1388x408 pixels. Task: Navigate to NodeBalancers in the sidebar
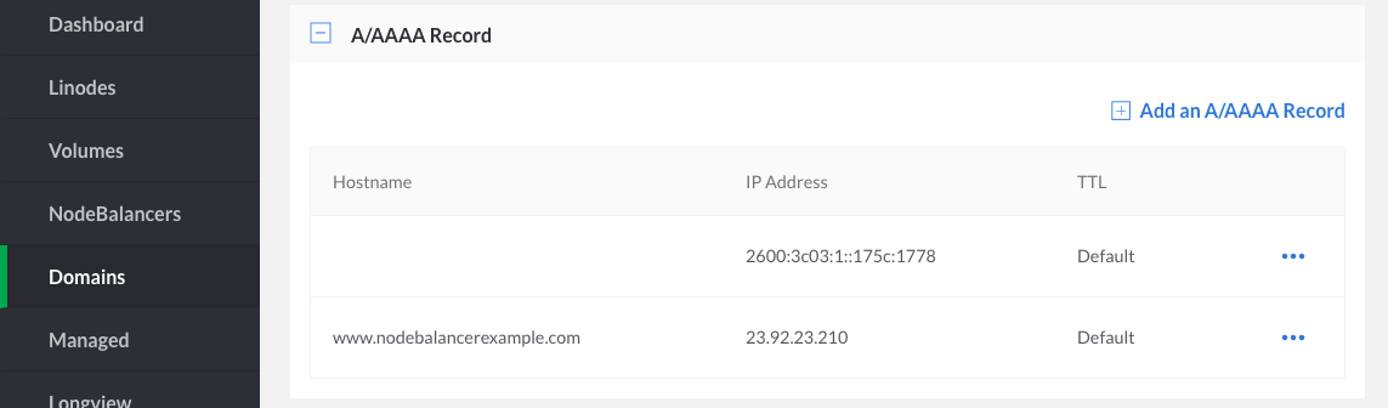(x=114, y=214)
